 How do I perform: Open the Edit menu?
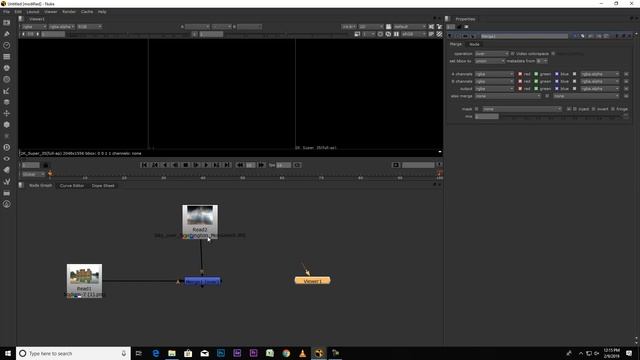(x=18, y=12)
